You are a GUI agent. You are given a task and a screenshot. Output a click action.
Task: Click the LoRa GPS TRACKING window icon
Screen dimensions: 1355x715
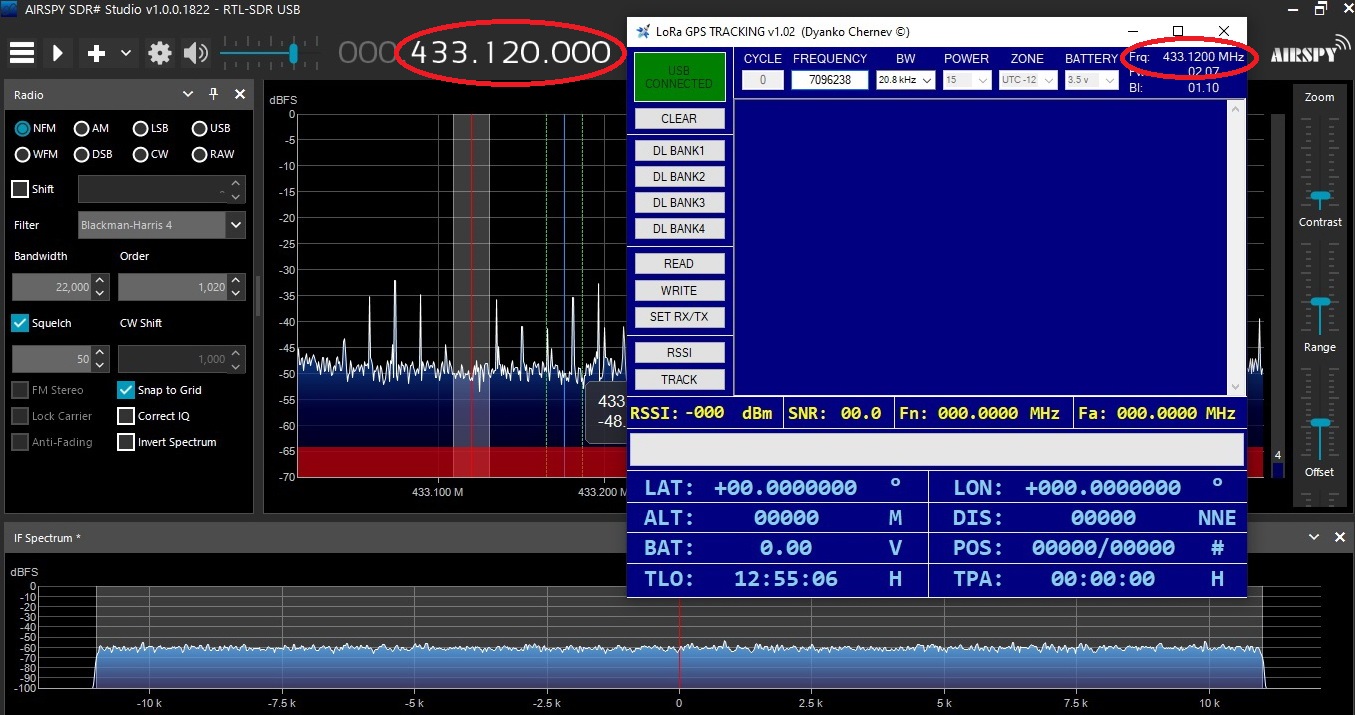click(x=644, y=32)
